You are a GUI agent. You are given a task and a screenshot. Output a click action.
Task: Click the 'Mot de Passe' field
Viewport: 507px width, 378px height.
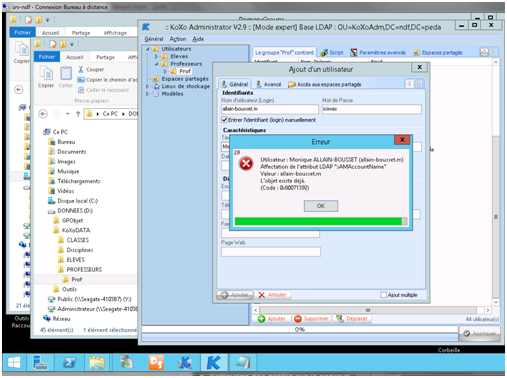[371, 109]
